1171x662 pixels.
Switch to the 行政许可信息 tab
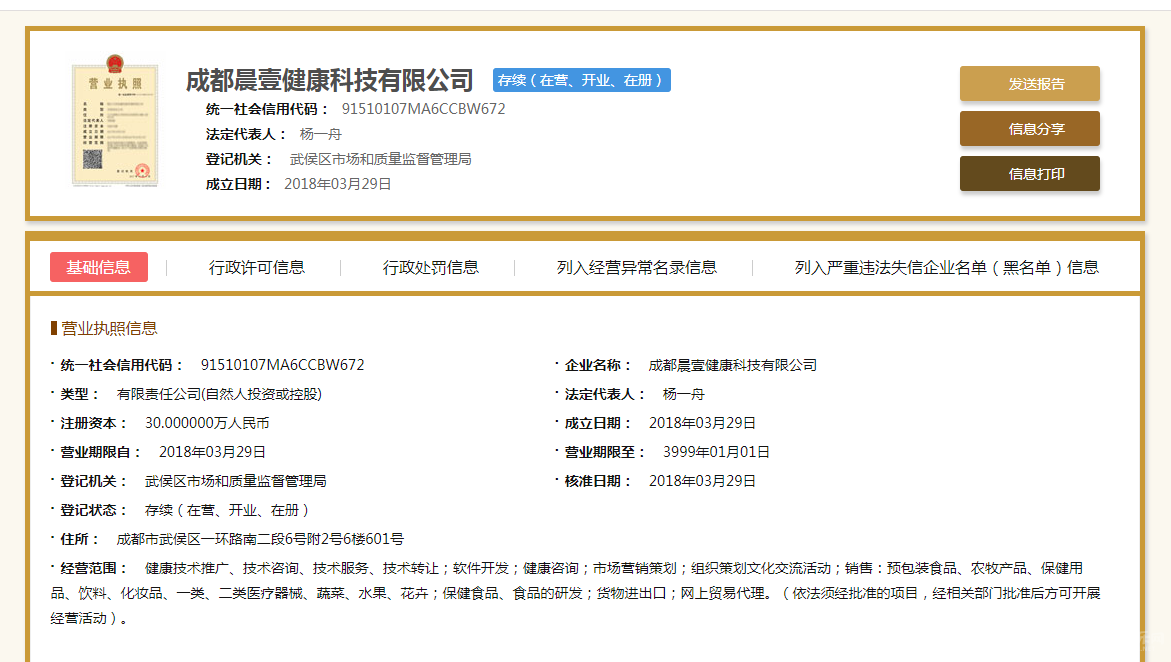coord(256,267)
